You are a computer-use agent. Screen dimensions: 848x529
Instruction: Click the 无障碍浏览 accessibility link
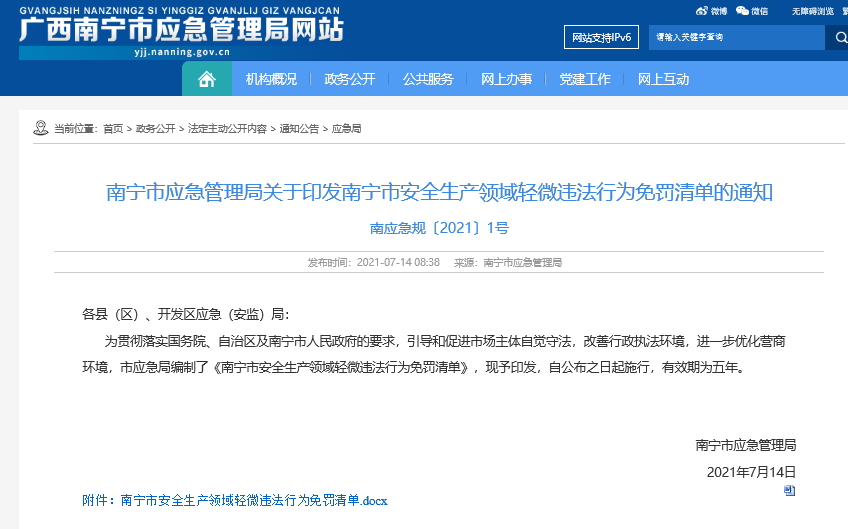812,11
